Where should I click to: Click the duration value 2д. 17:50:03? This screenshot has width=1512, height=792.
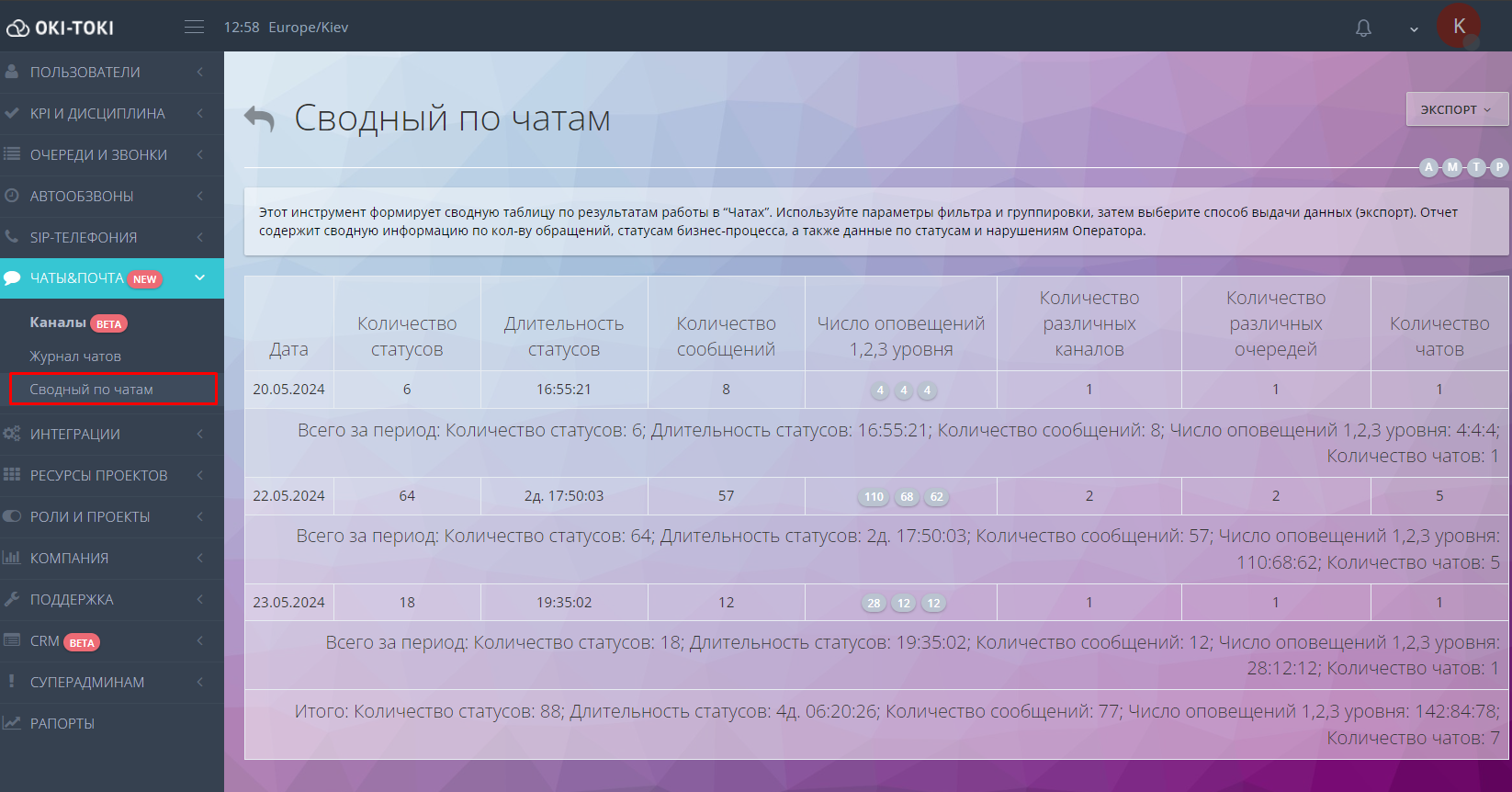[564, 495]
